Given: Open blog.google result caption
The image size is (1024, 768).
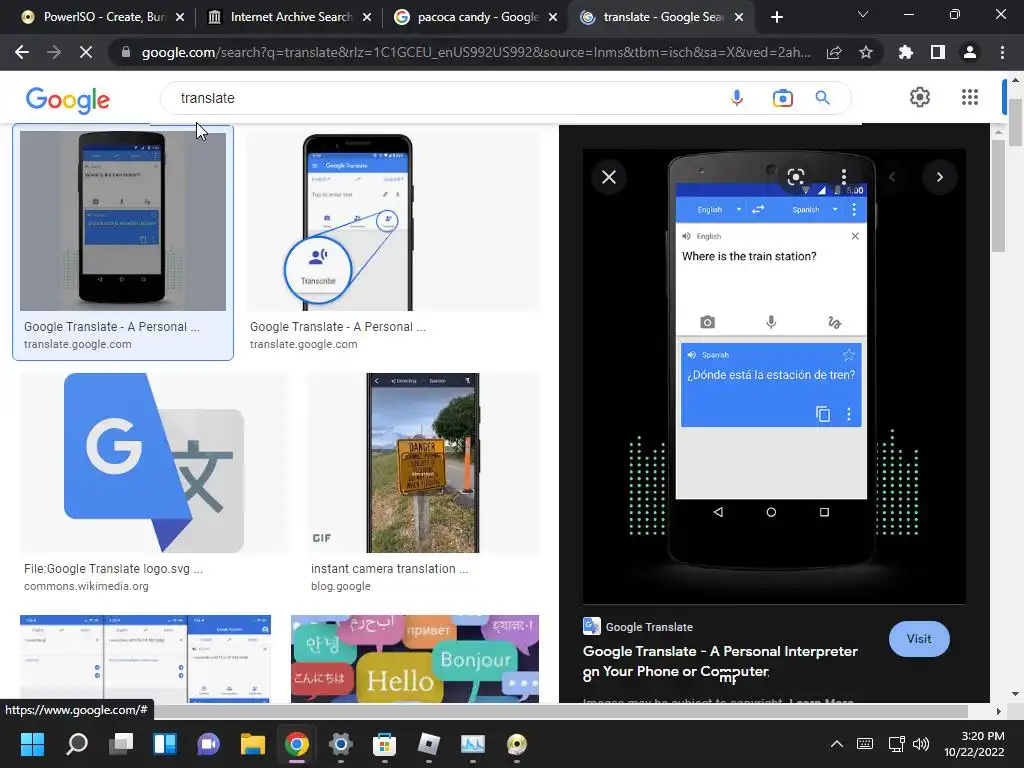Looking at the screenshot, I should tap(340, 586).
